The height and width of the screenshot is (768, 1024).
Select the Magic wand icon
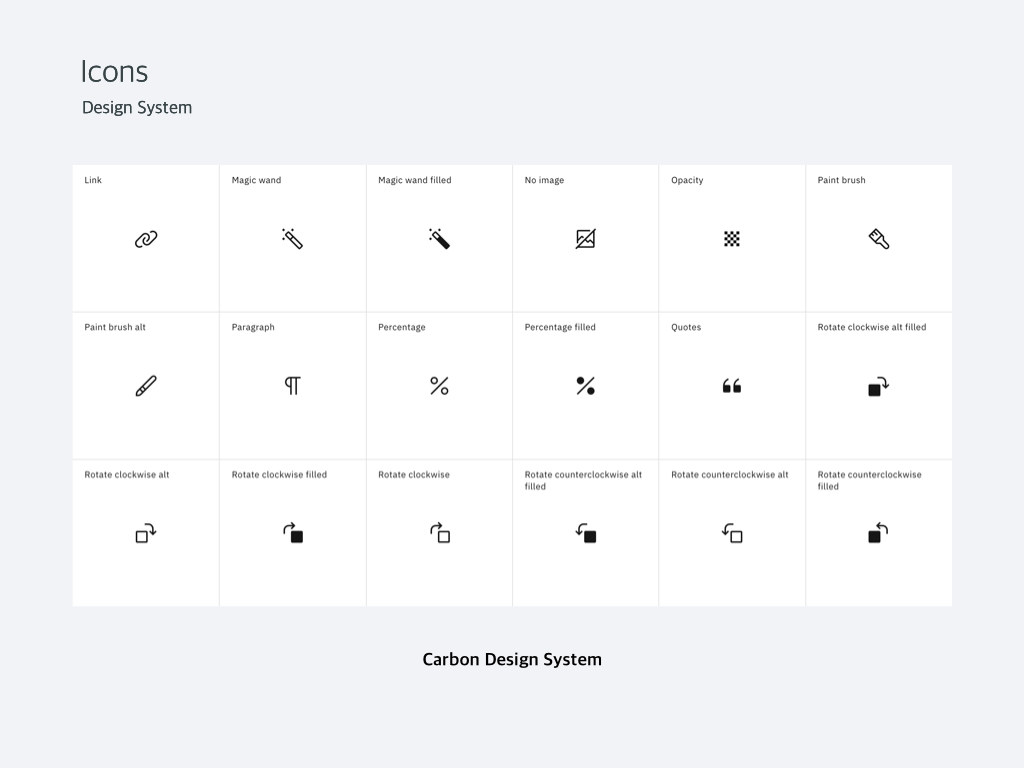pos(293,239)
